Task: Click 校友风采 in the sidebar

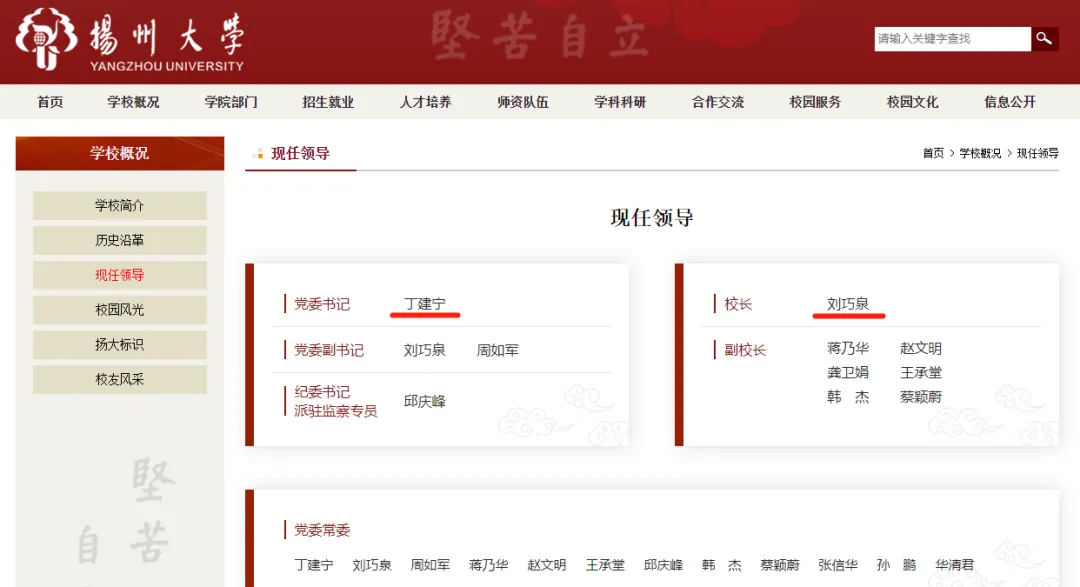Action: (120, 380)
